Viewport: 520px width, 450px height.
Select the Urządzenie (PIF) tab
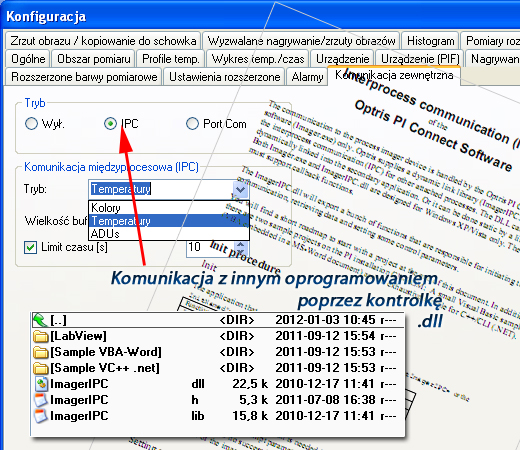tap(420, 59)
